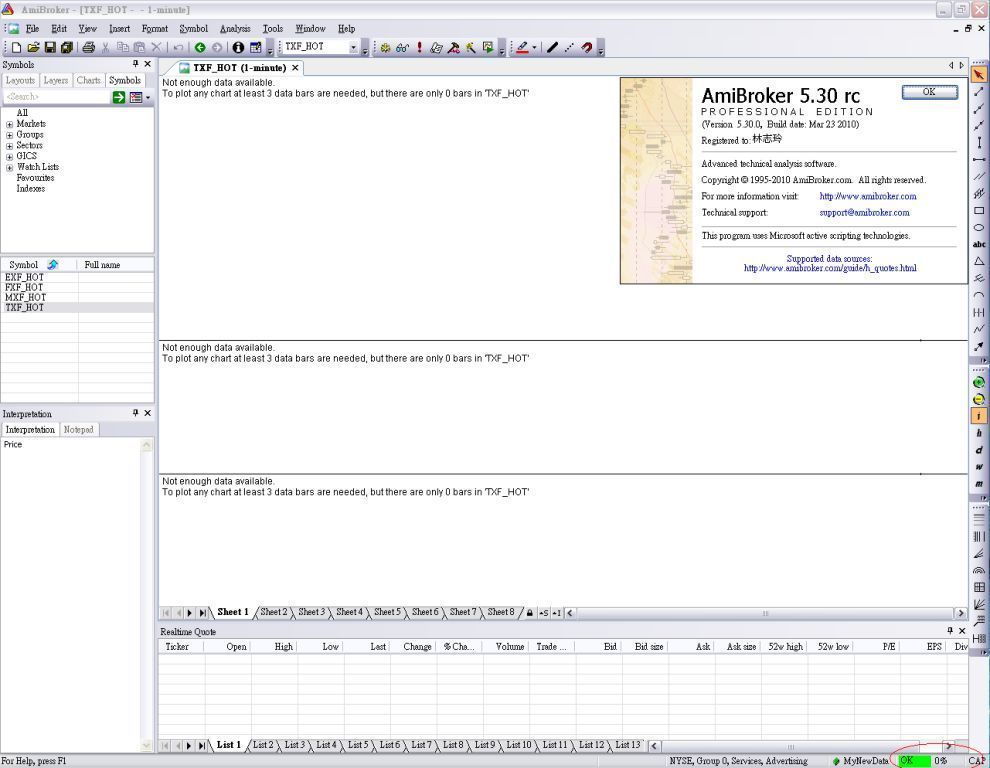Screen dimensions: 990x768
Task: Close the TXF_HOT (1-minute) chart tab
Action: (295, 68)
